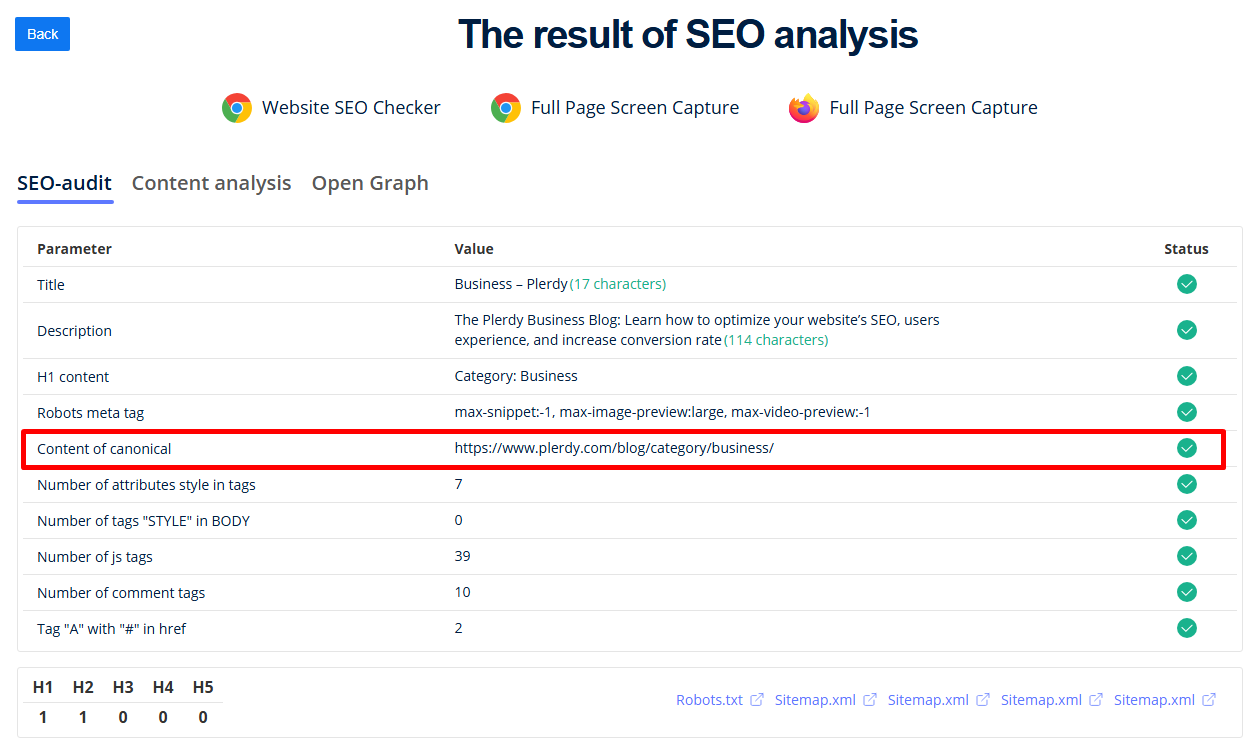1259x750 pixels.
Task: Click the Chrome icon beside Website SEO Checker
Action: [x=237, y=108]
